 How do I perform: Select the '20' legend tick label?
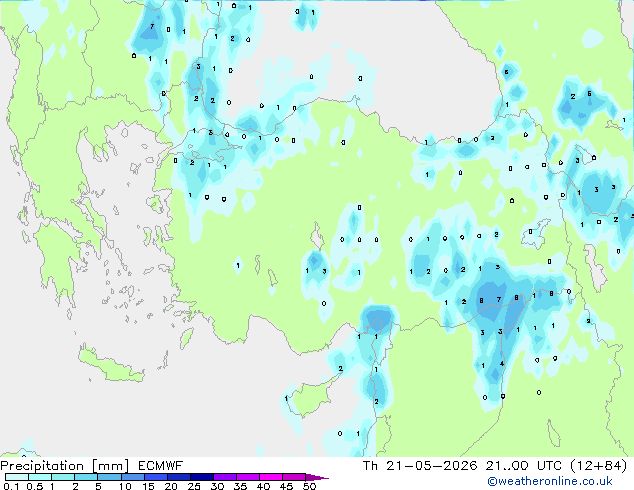(x=171, y=486)
